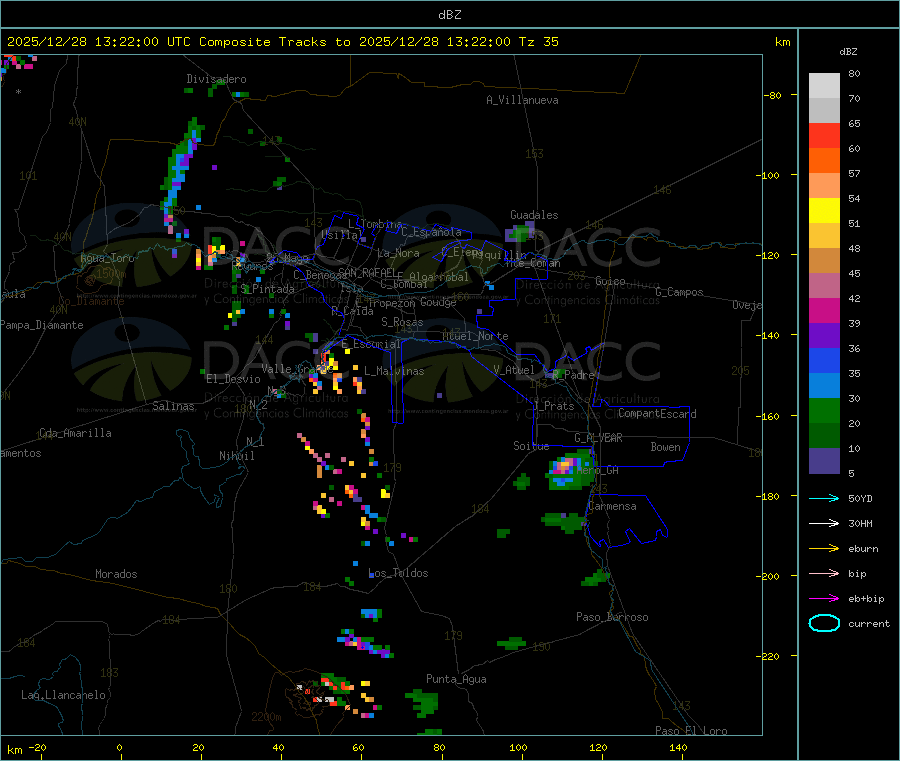
Task: Click the green echo west of Punta_Agua
Action: point(424,703)
